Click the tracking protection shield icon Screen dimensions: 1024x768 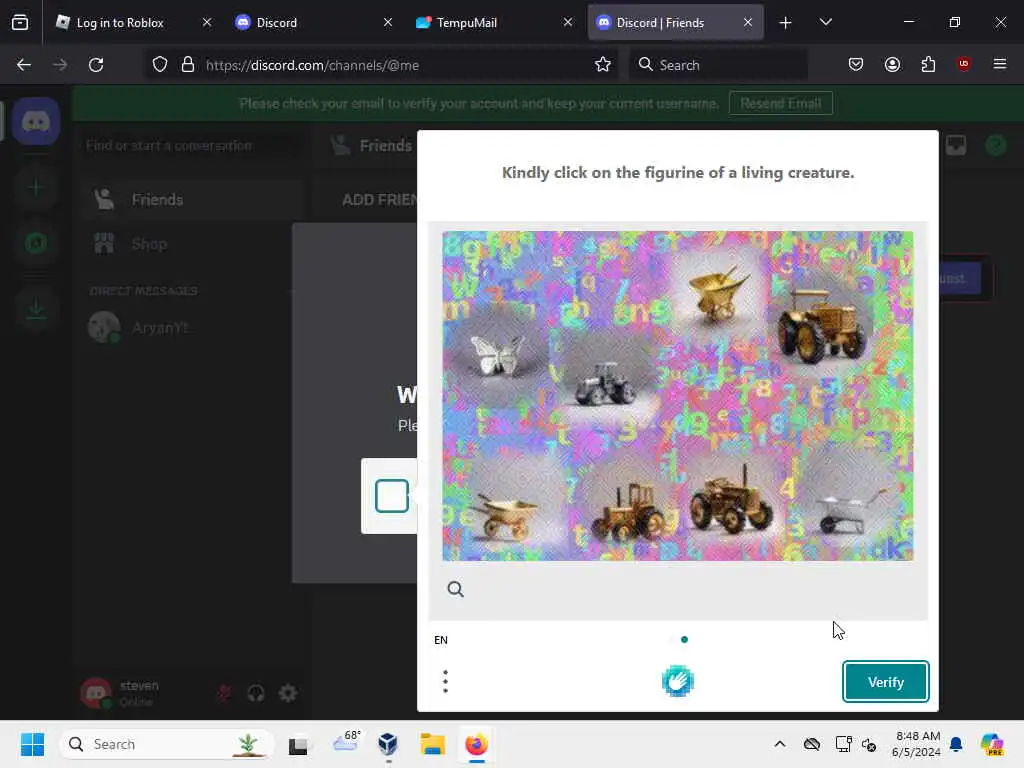click(160, 65)
